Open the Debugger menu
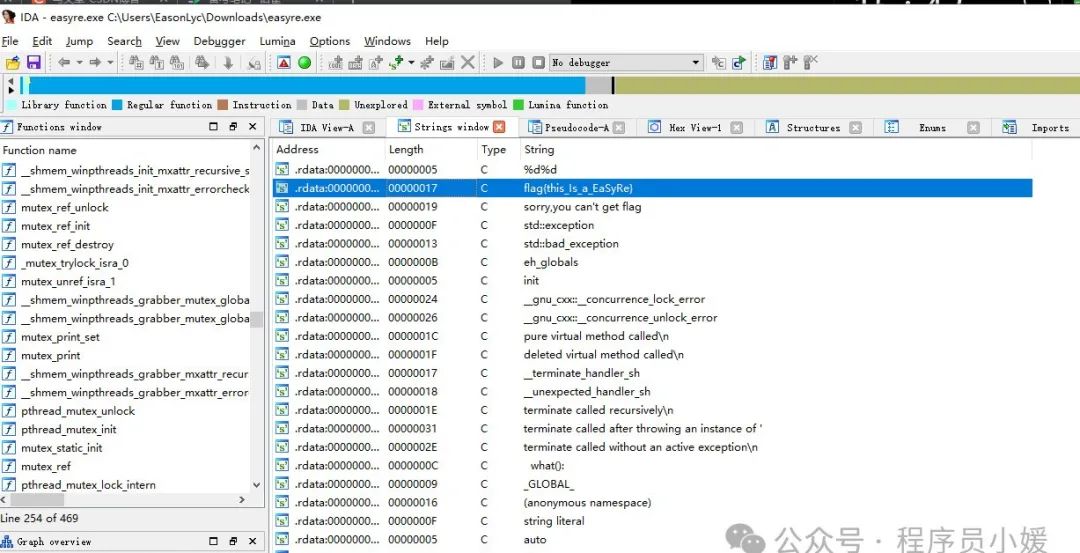Viewport: 1080px width, 553px height. pyautogui.click(x=219, y=41)
